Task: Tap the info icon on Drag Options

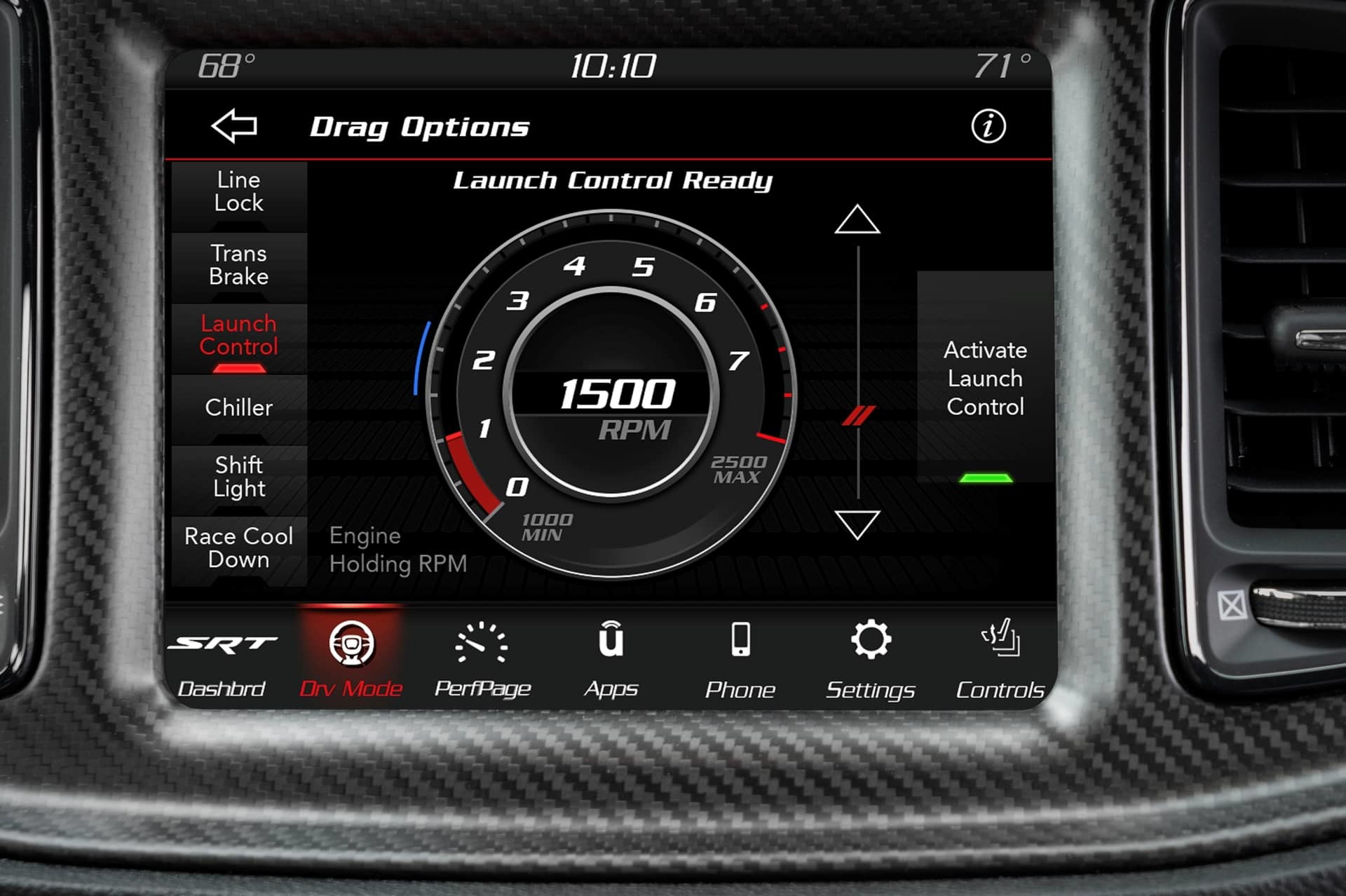Action: click(x=989, y=127)
